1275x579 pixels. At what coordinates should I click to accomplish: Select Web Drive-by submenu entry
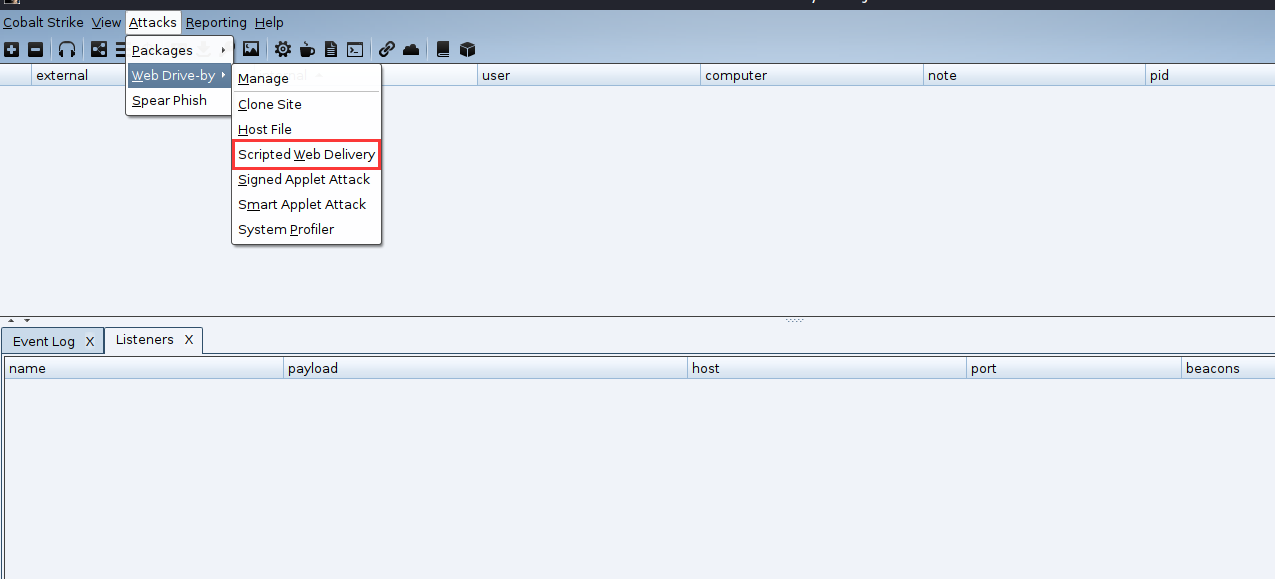coord(179,75)
